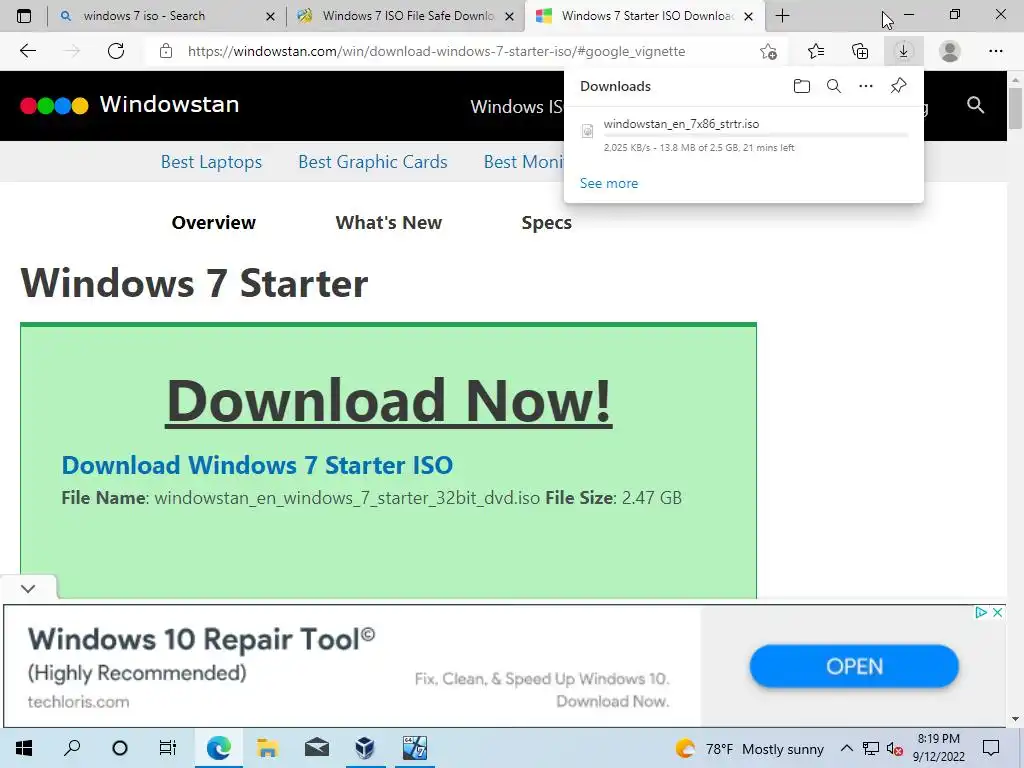1024x768 pixels.
Task: View site security lock info
Action: point(166,51)
